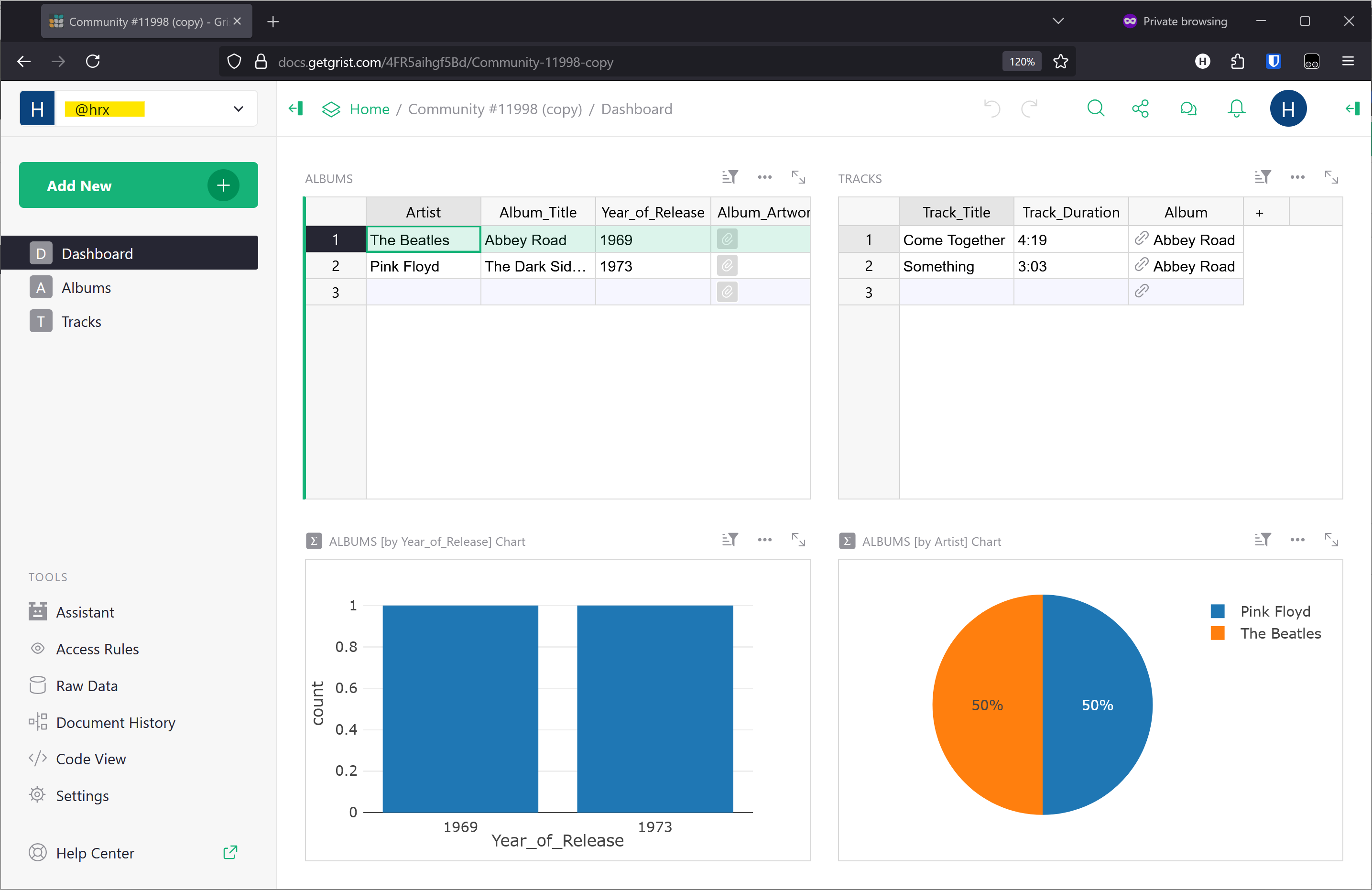
Task: Open the @hrx workspace dropdown
Action: pyautogui.click(x=238, y=109)
